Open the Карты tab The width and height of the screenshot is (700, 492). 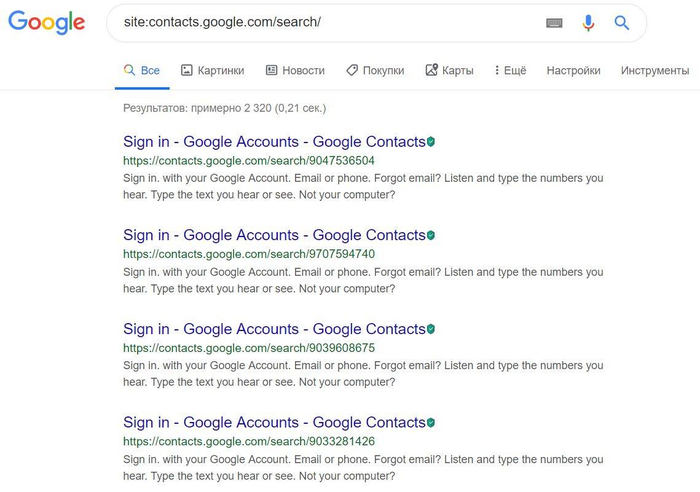point(449,71)
